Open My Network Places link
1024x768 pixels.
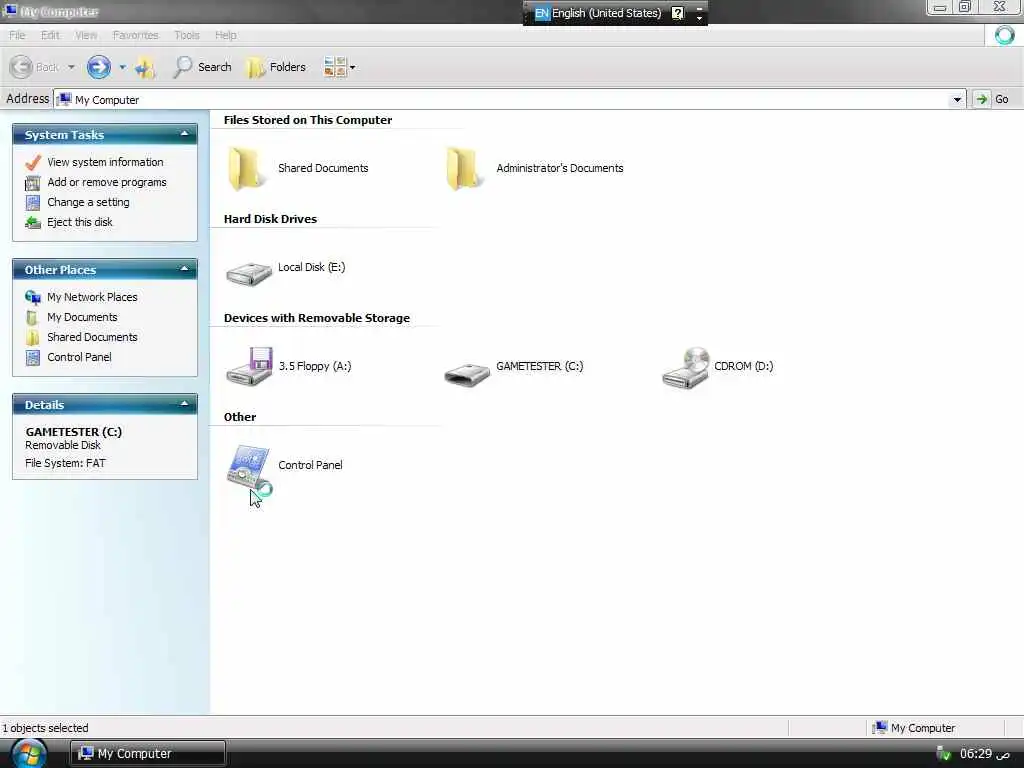[x=92, y=297]
